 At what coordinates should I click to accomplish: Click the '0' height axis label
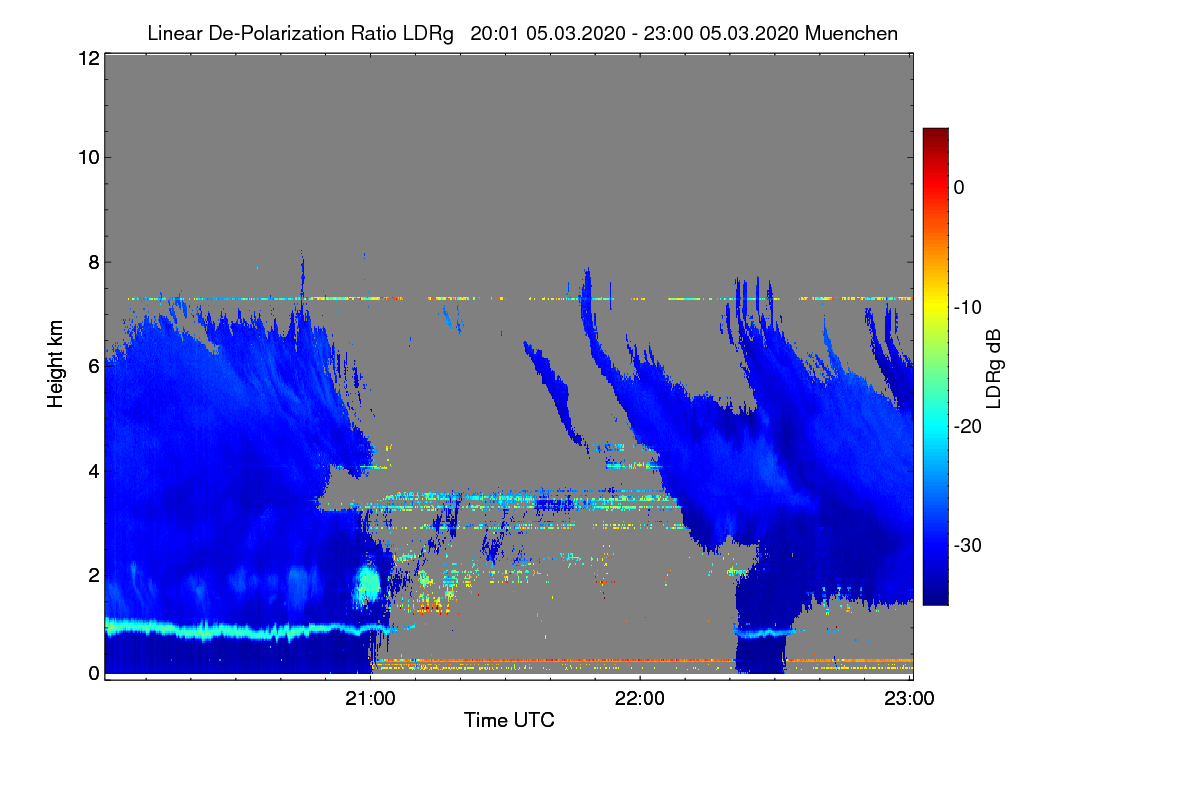click(93, 673)
